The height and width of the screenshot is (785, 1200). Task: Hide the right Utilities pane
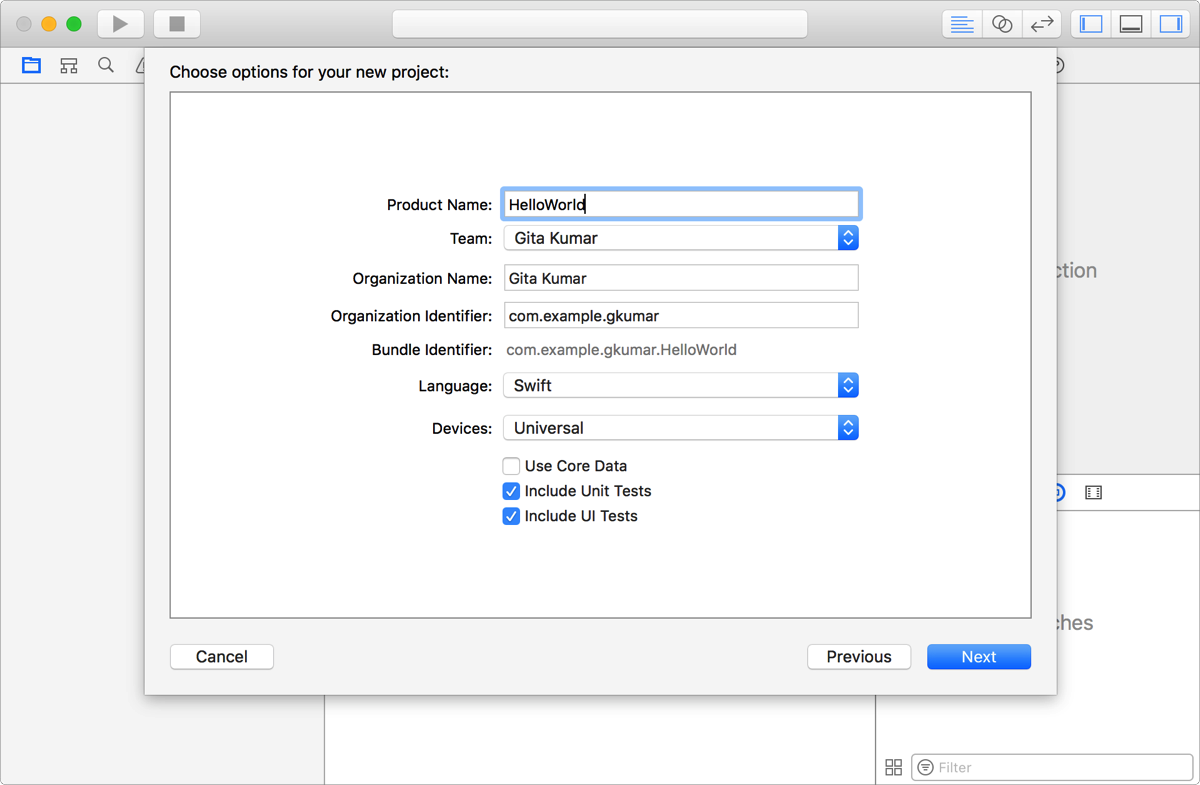[x=1171, y=24]
